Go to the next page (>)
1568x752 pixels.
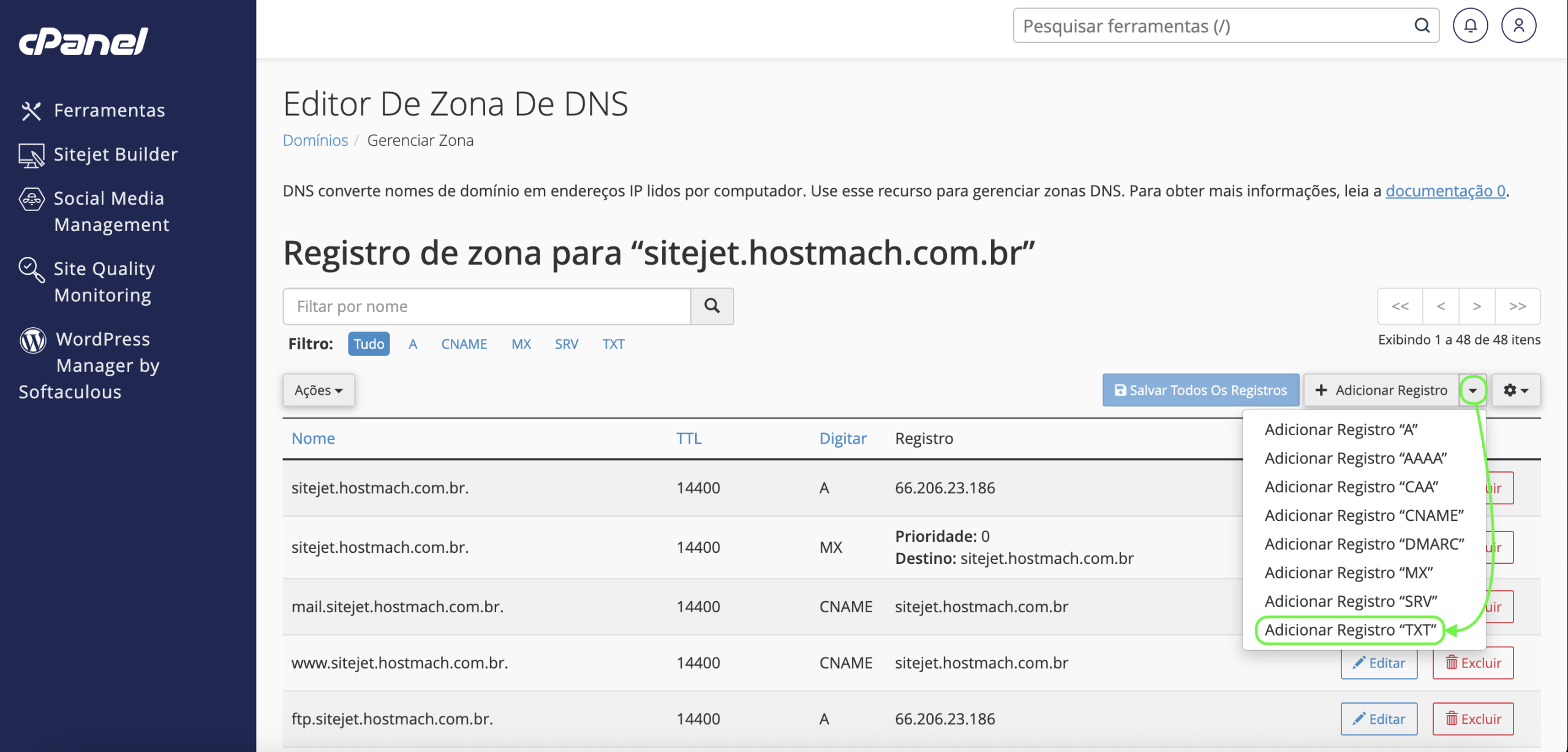(1477, 306)
